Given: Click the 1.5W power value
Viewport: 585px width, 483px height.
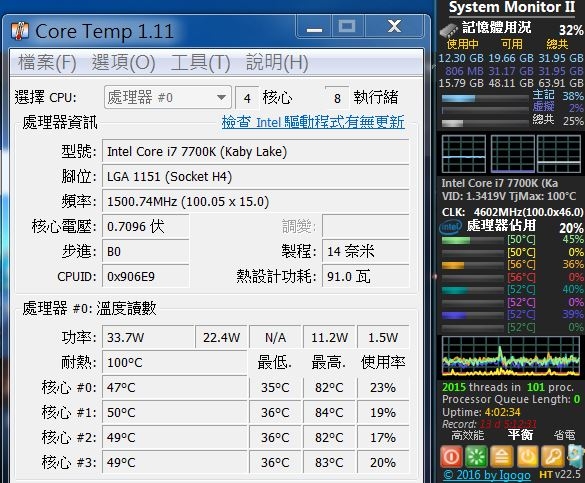Looking at the screenshot, I should click(x=383, y=338).
